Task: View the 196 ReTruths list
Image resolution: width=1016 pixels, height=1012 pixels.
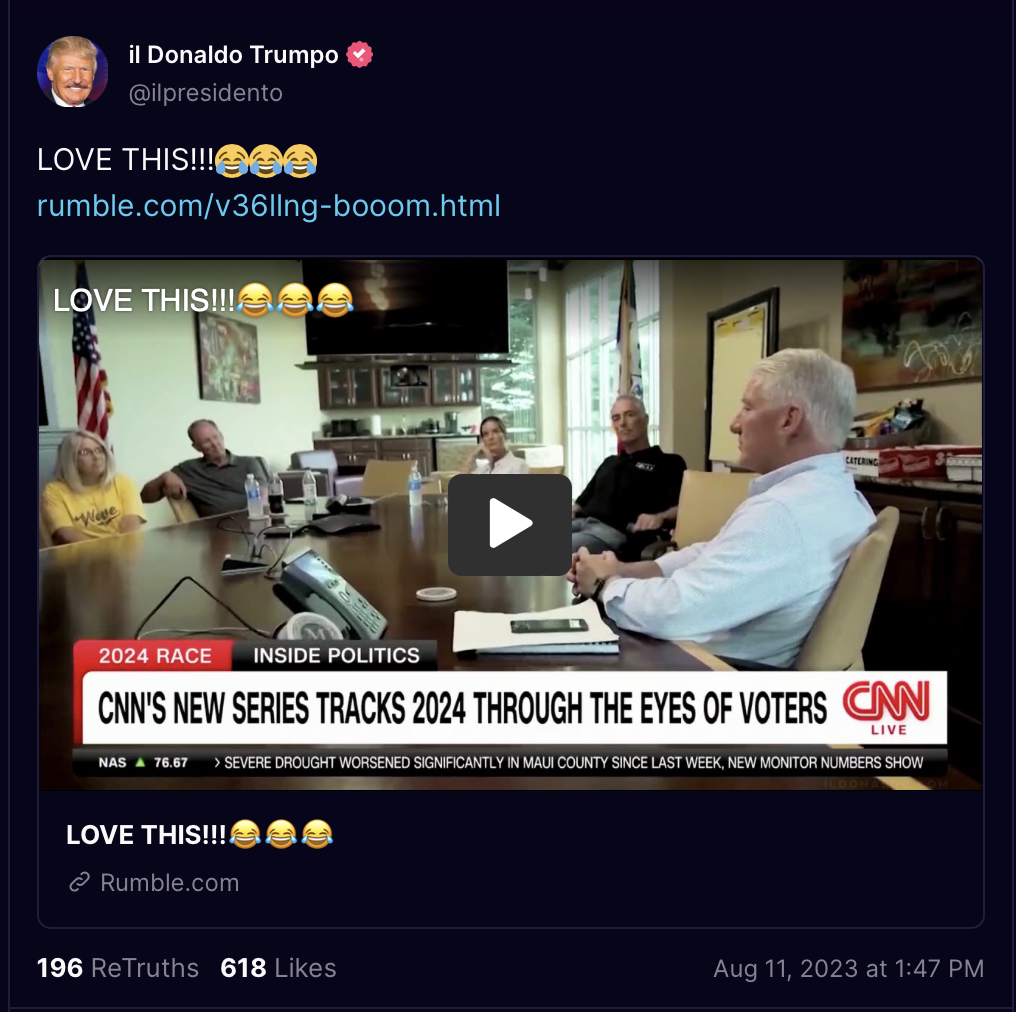Action: [x=118, y=968]
